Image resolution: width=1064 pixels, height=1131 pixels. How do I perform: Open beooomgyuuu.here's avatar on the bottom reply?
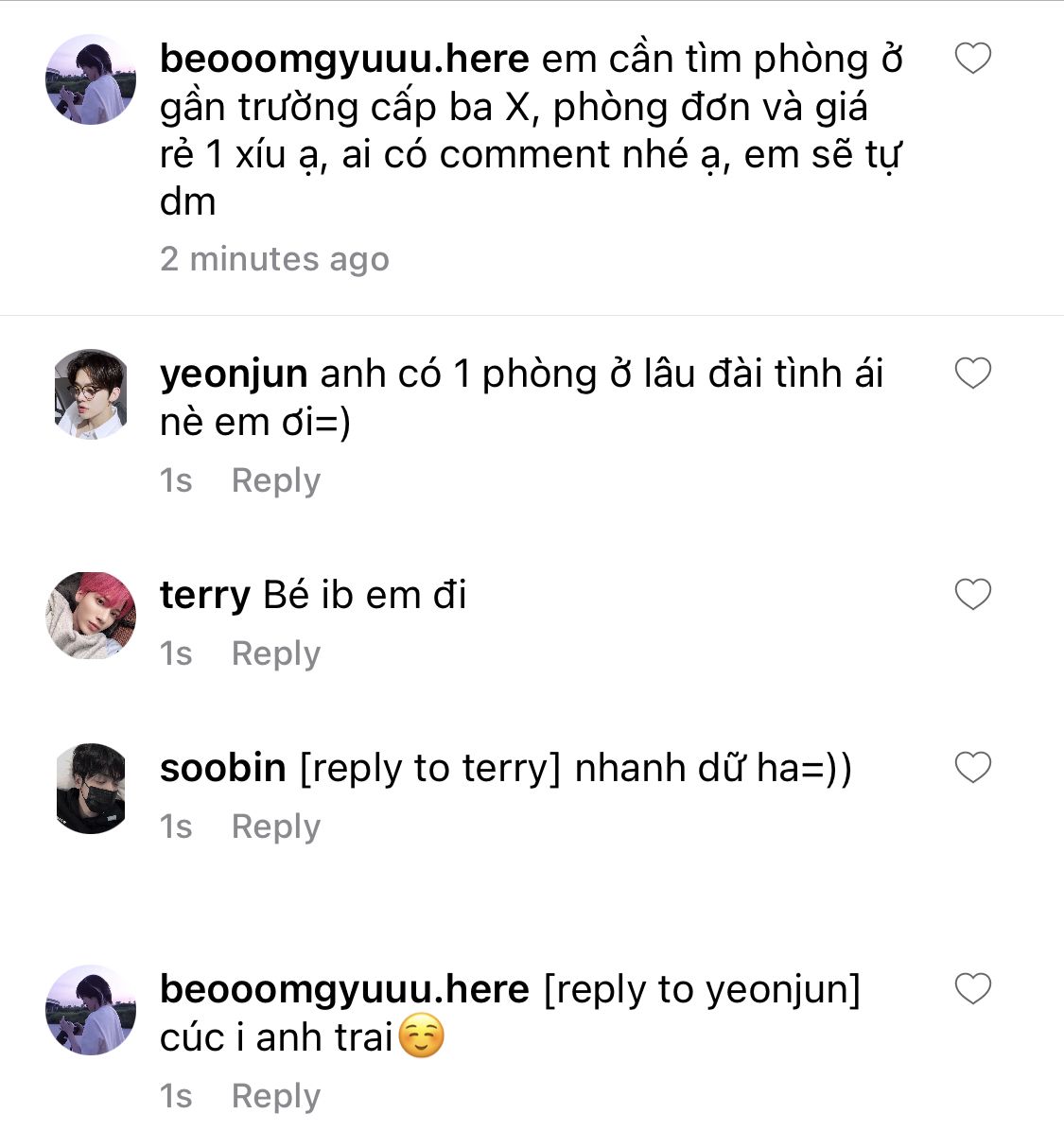point(91,1010)
